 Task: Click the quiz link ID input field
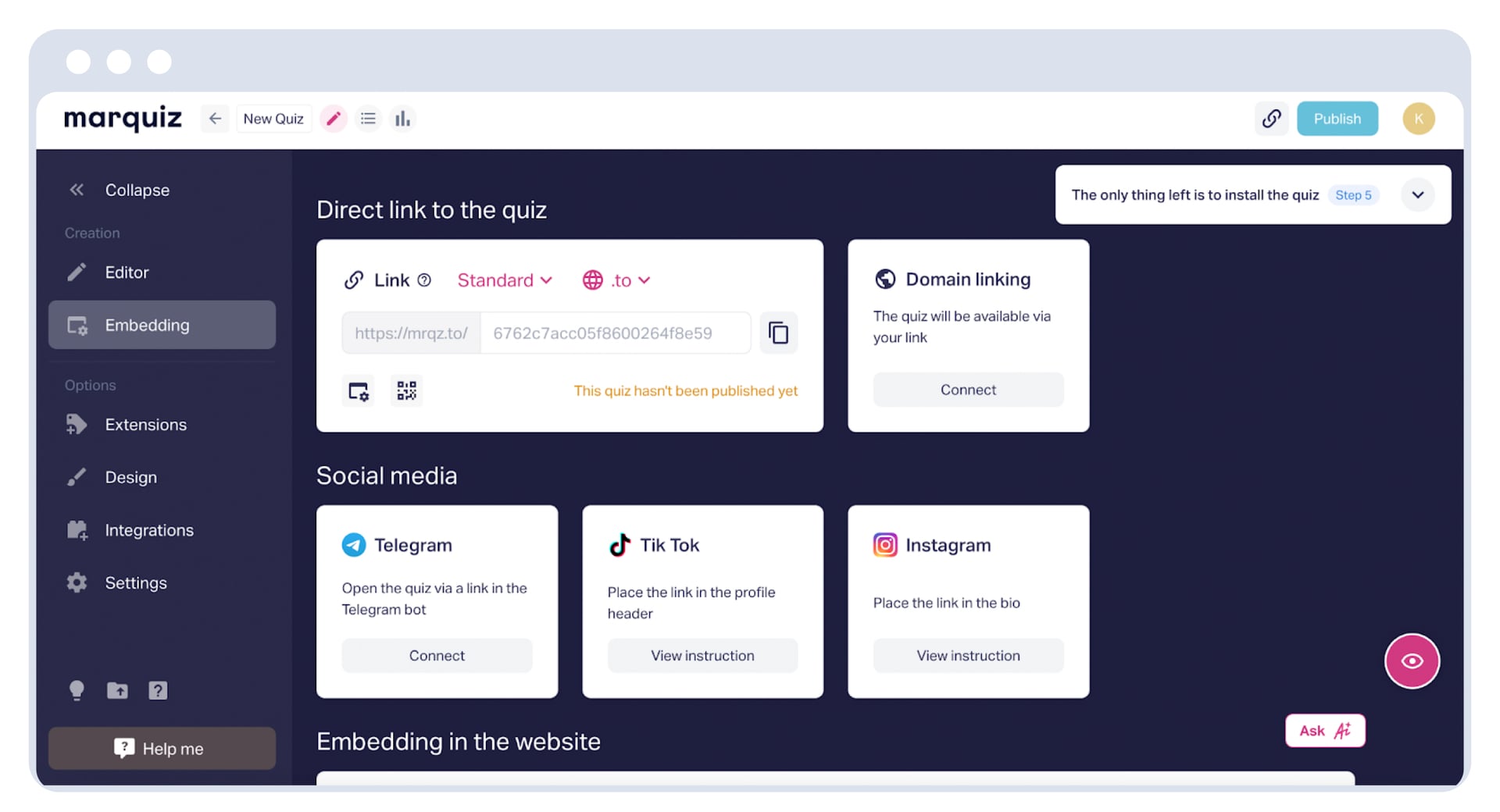click(x=616, y=333)
